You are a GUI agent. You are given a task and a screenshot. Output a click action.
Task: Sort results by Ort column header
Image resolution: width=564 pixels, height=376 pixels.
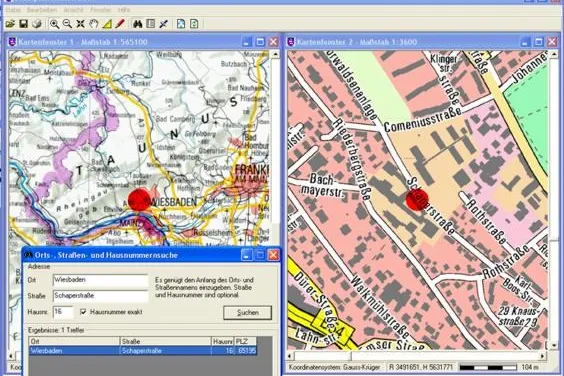click(x=74, y=341)
